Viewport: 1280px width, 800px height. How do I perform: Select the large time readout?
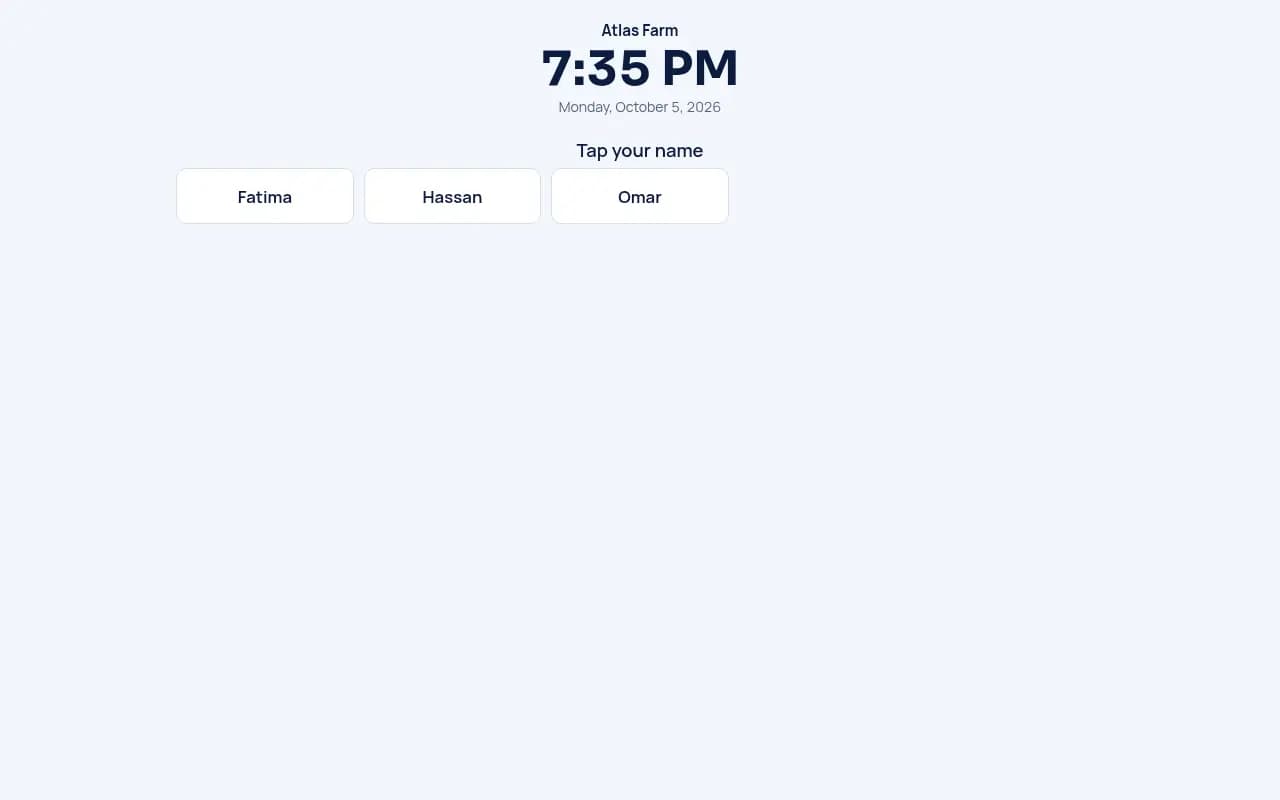click(640, 68)
